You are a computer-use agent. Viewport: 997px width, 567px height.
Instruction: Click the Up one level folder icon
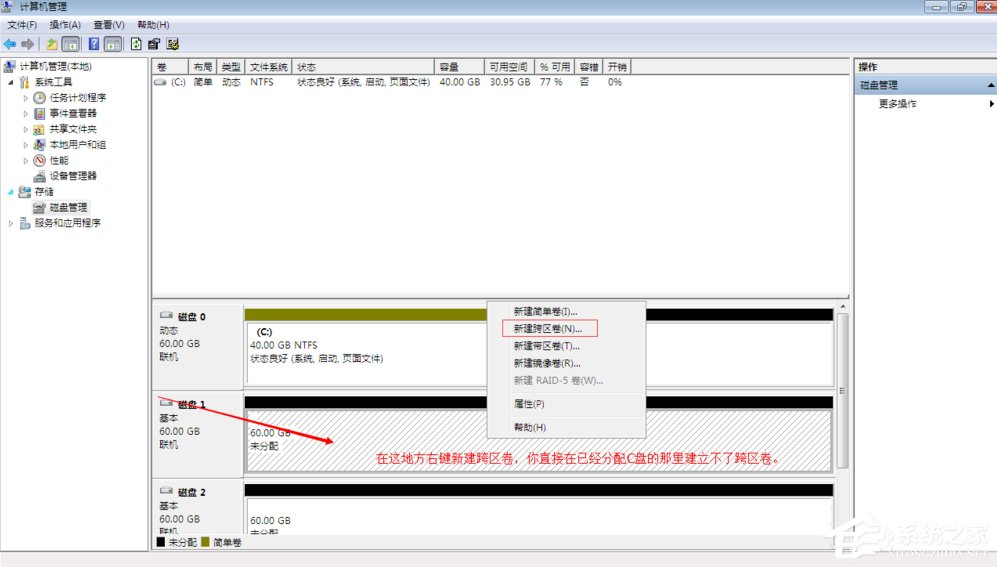coord(52,44)
